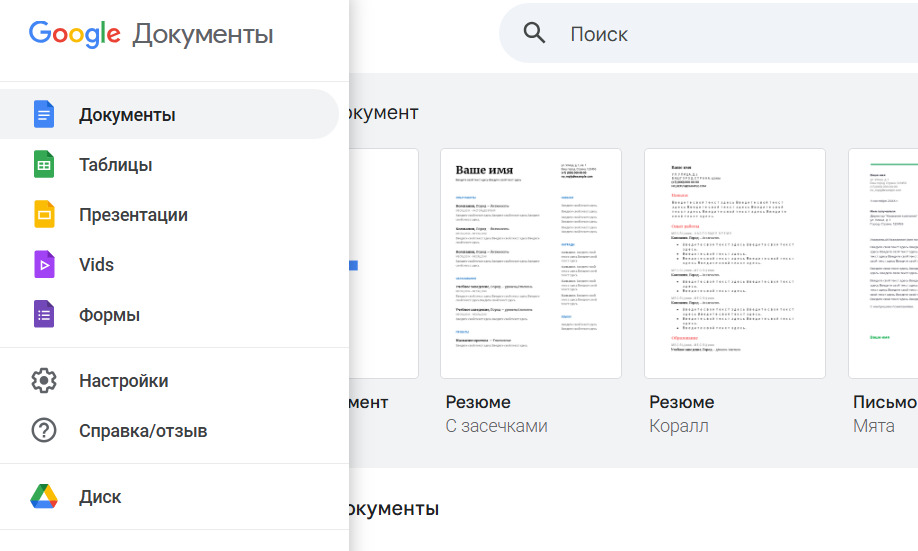The height and width of the screenshot is (551, 918).
Task: Click the blue Documents icon in sidebar
Action: coord(44,114)
